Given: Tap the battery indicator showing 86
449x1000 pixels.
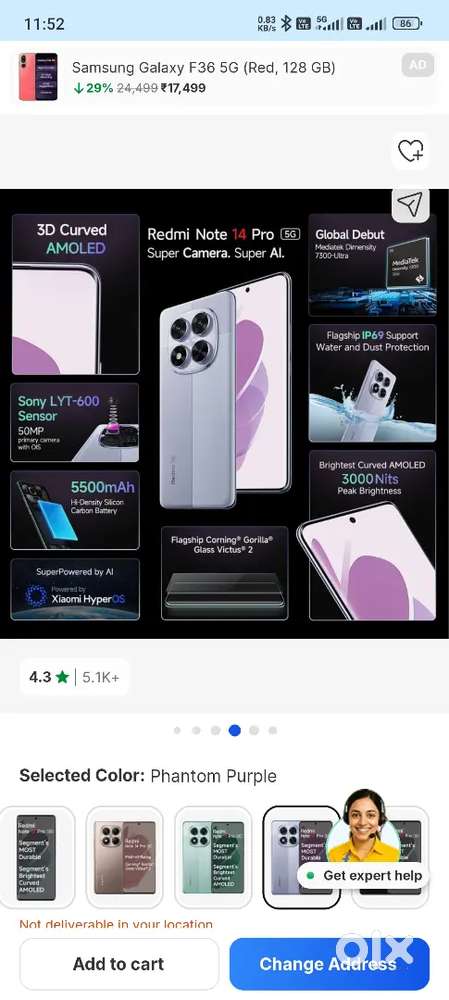Looking at the screenshot, I should (407, 24).
